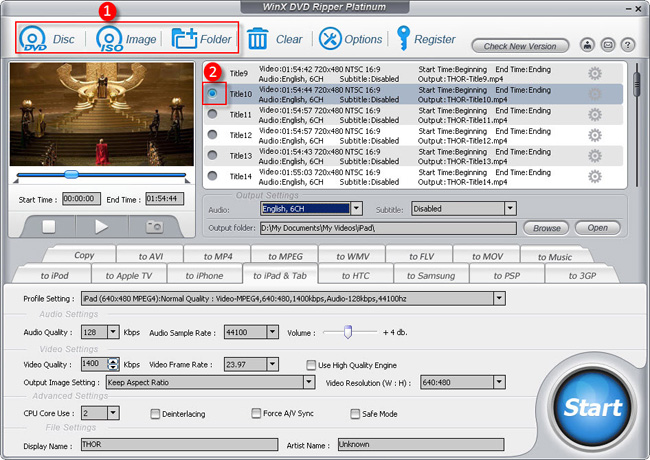Open settings gear for Title10
The width and height of the screenshot is (650, 460).
595,94
